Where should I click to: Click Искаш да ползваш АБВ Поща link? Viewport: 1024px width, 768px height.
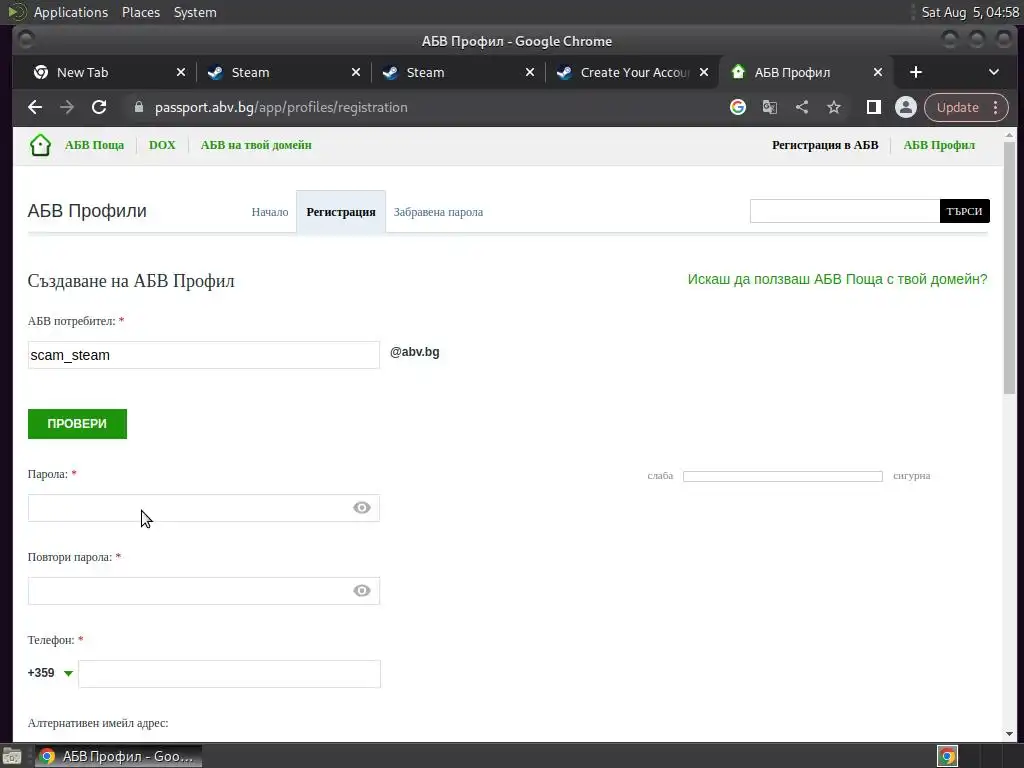[837, 280]
